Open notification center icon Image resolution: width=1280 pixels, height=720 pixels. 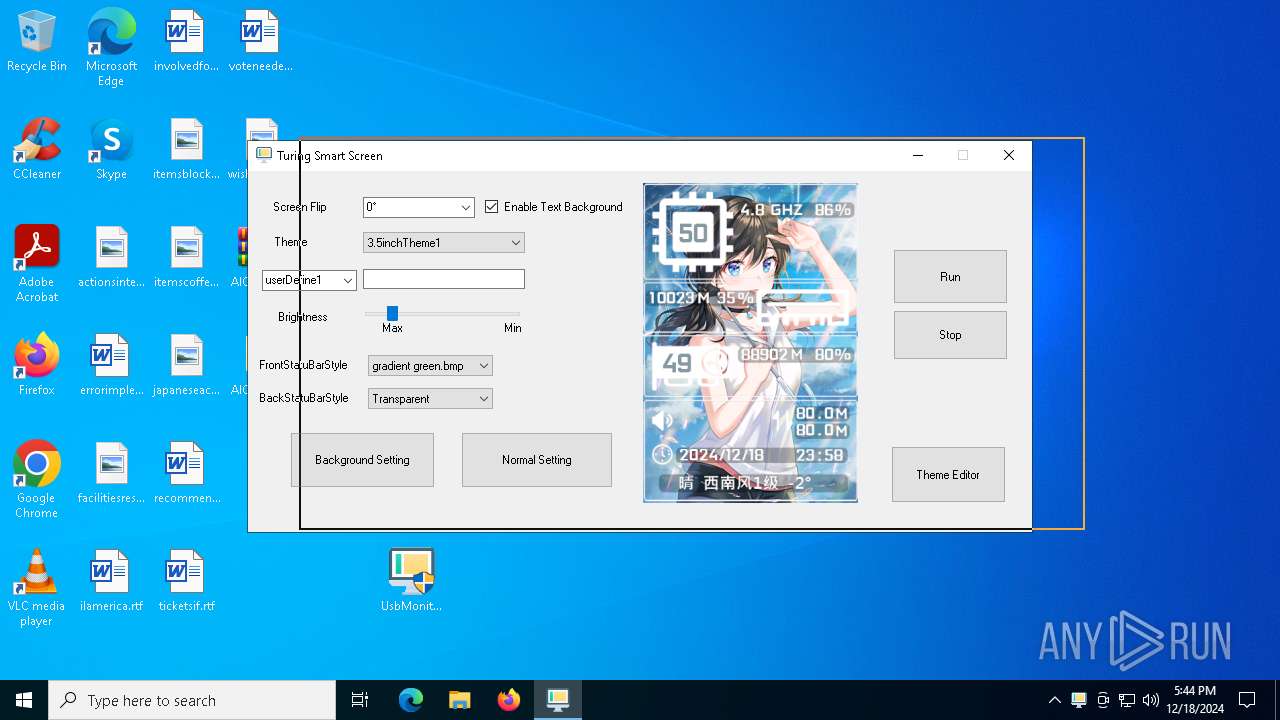[1247, 700]
